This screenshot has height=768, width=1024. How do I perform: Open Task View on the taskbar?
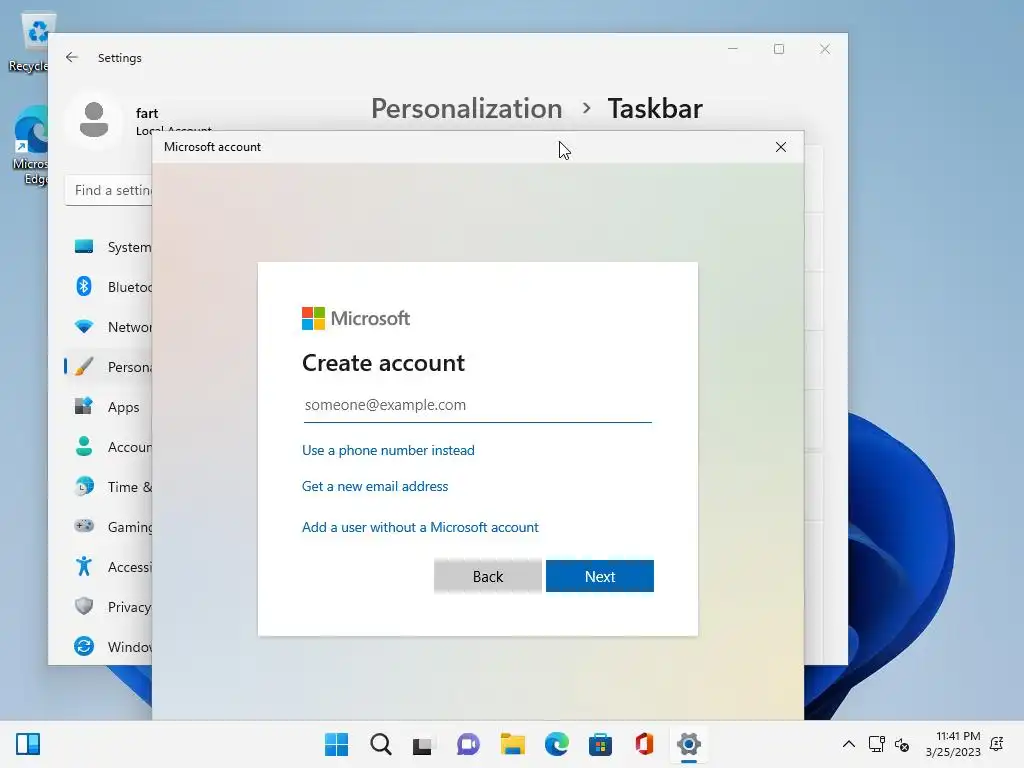423,744
